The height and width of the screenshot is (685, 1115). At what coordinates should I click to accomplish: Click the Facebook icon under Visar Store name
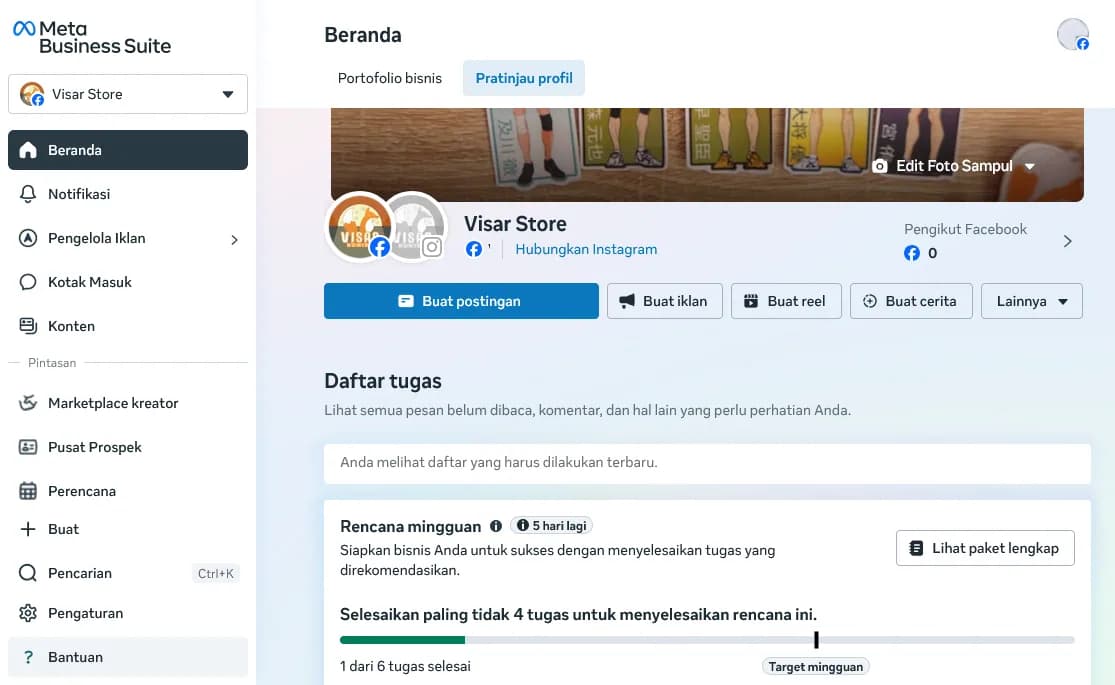click(474, 249)
